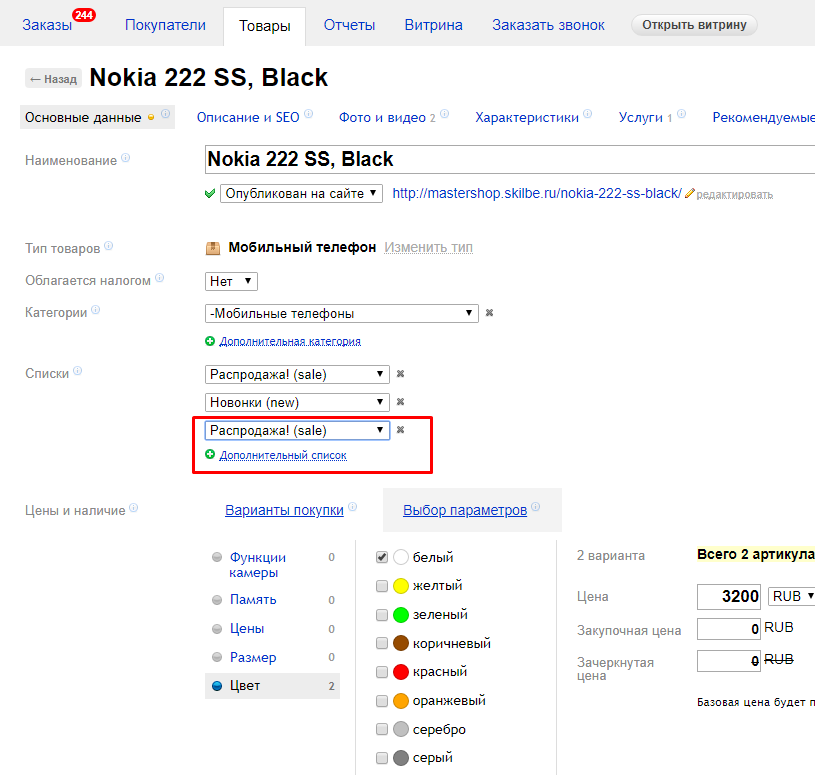Click help icon beside Облагается налогом
This screenshot has height=775, width=815.
[x=160, y=280]
